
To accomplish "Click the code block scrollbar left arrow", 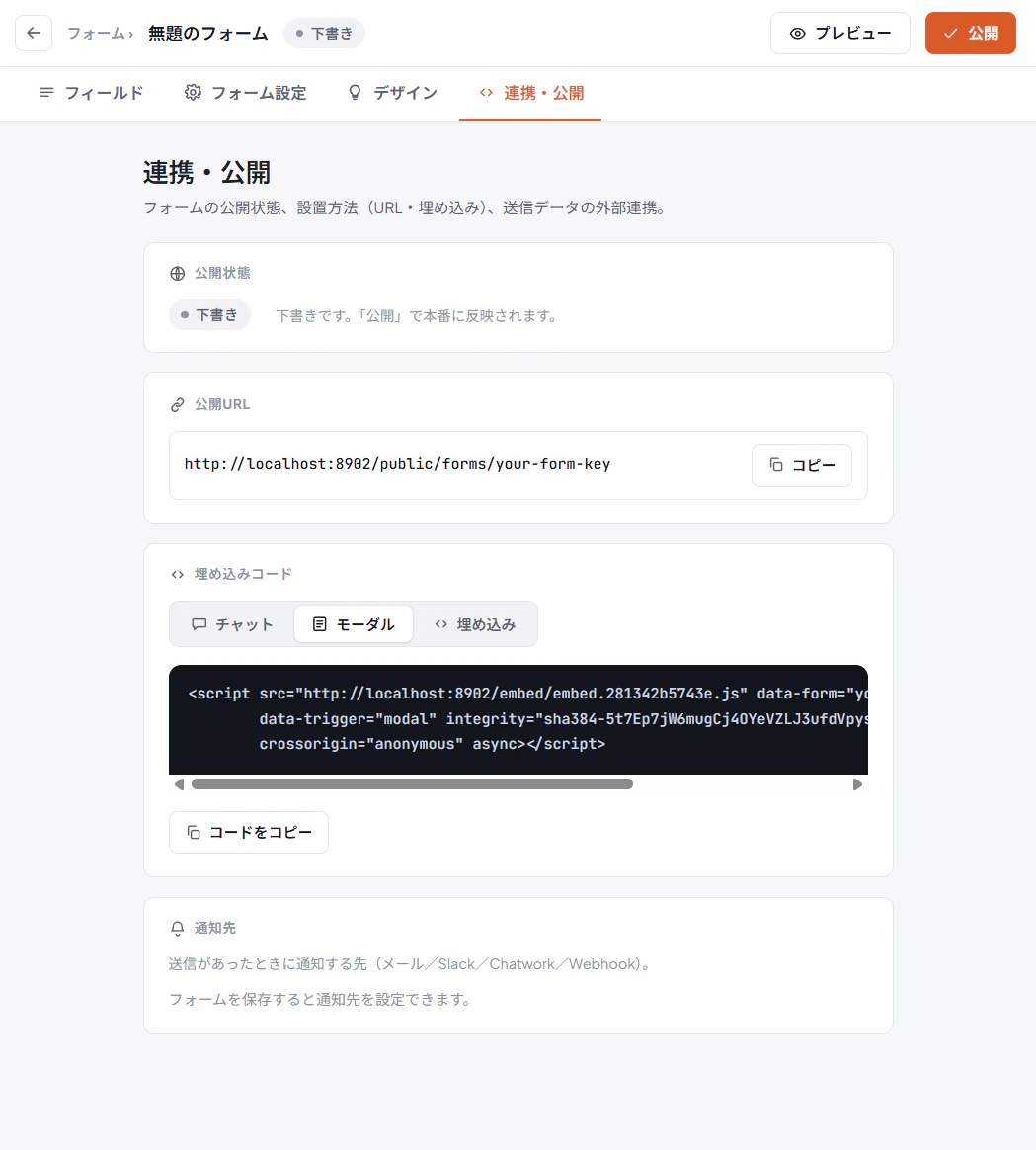I will (179, 784).
